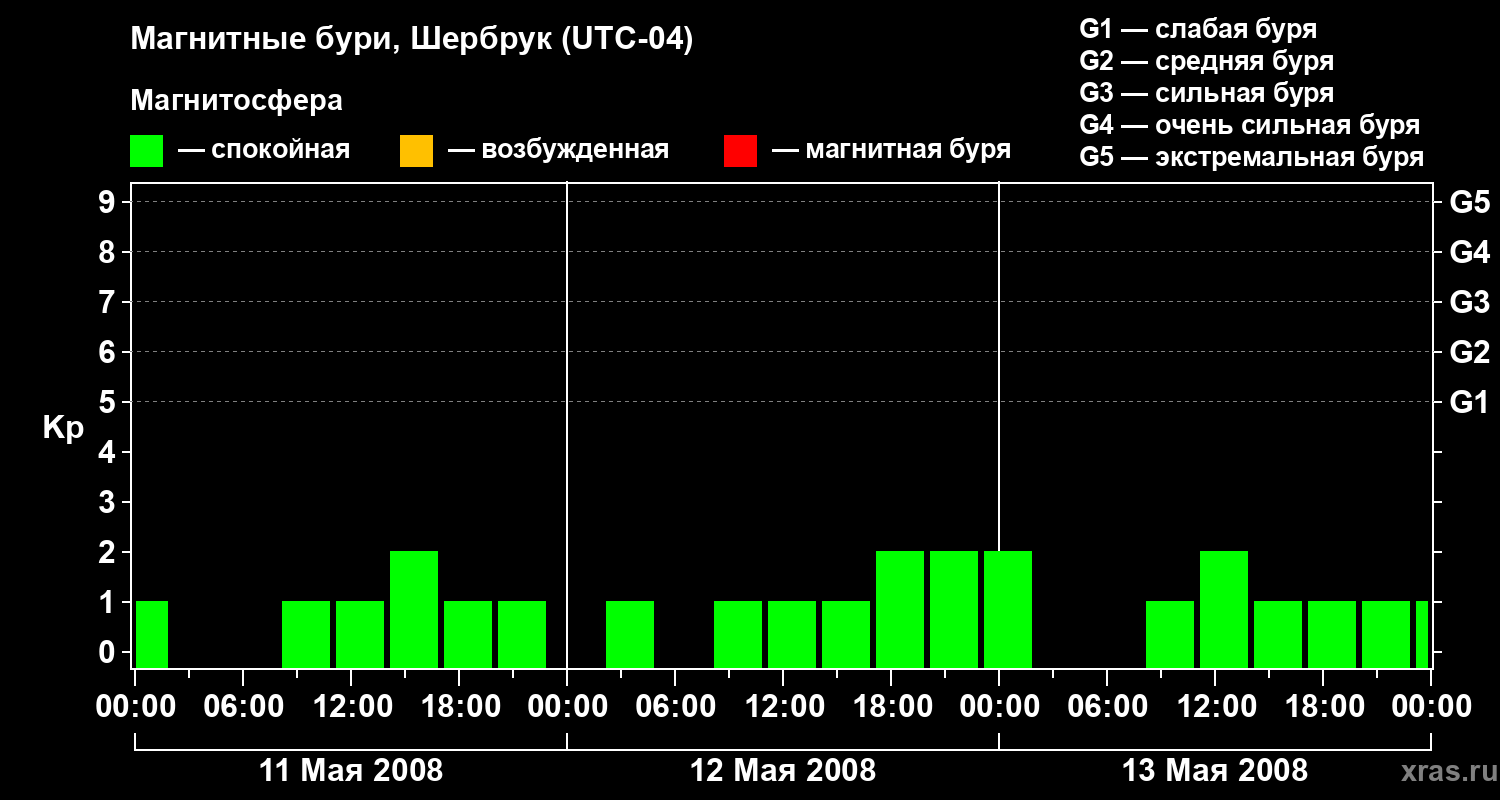Click the Kp 2 bar at 12:00 on 13 May

(1224, 609)
